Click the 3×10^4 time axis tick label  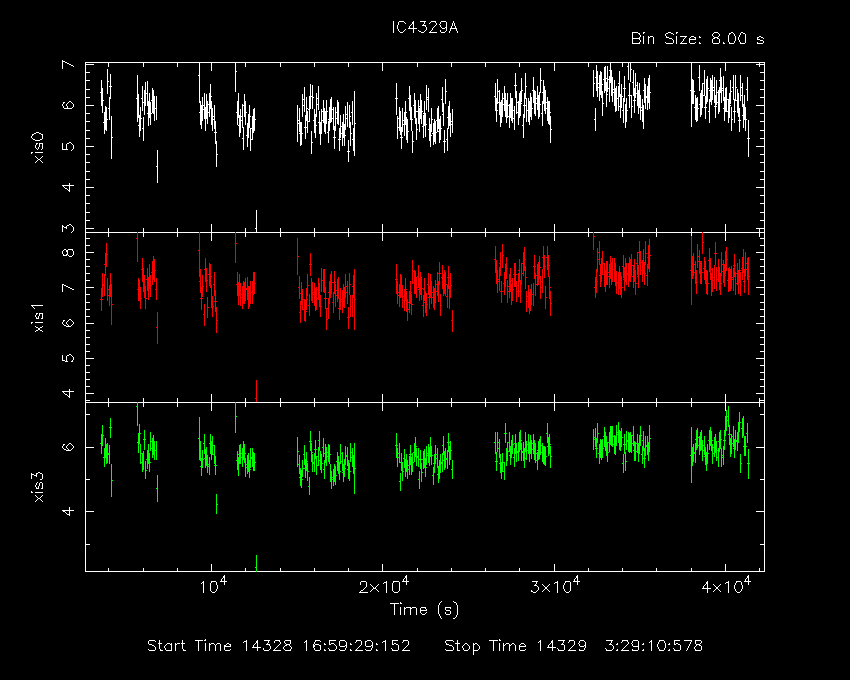555,586
